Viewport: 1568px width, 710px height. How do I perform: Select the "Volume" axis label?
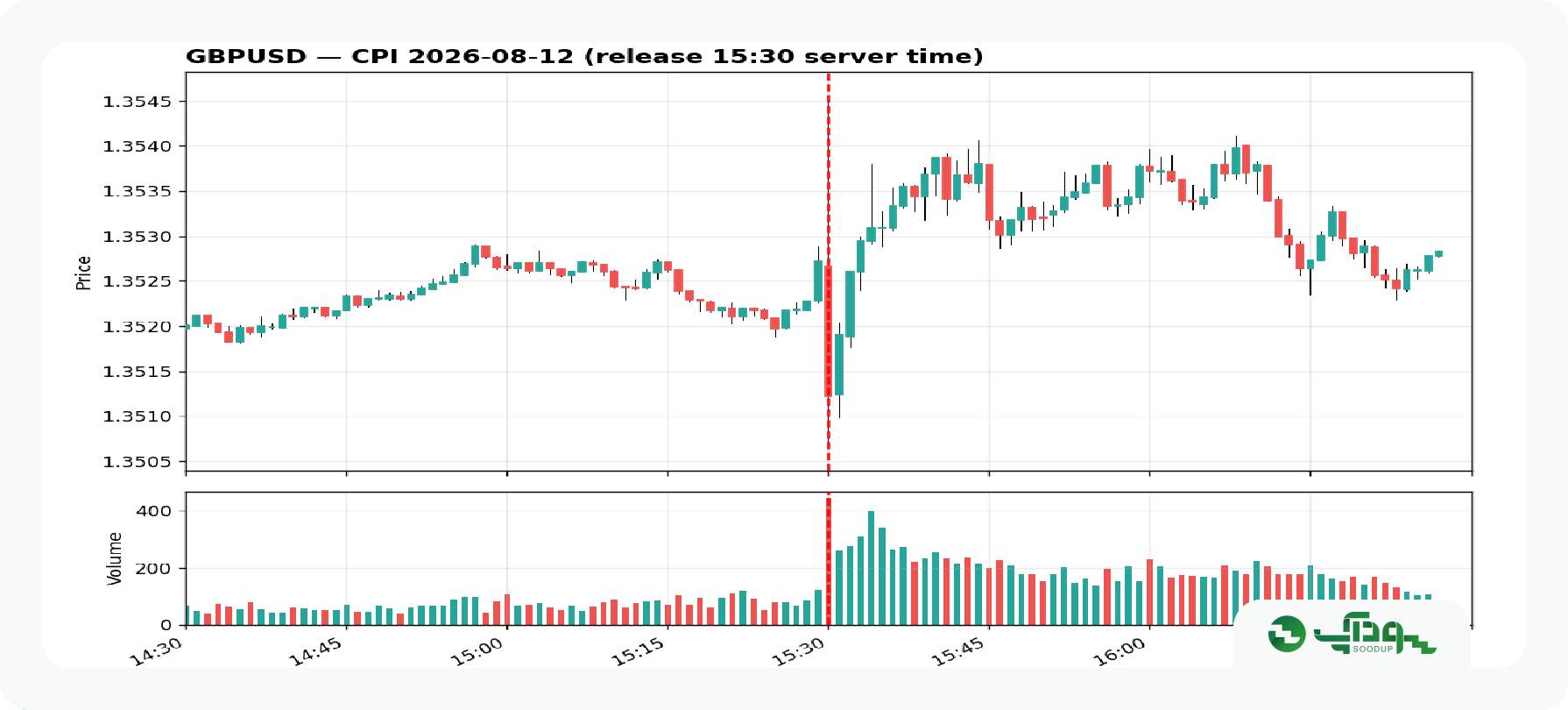click(114, 558)
